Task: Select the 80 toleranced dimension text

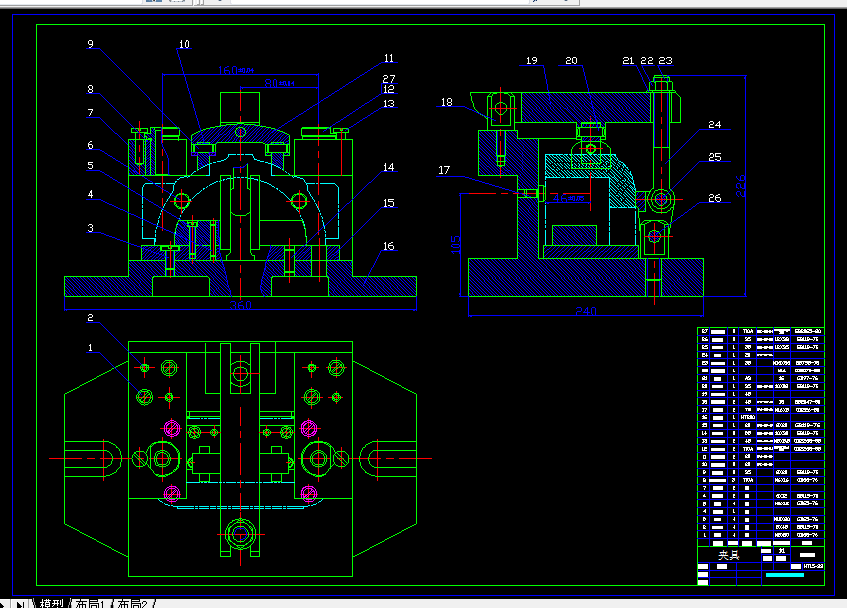Action: (279, 83)
